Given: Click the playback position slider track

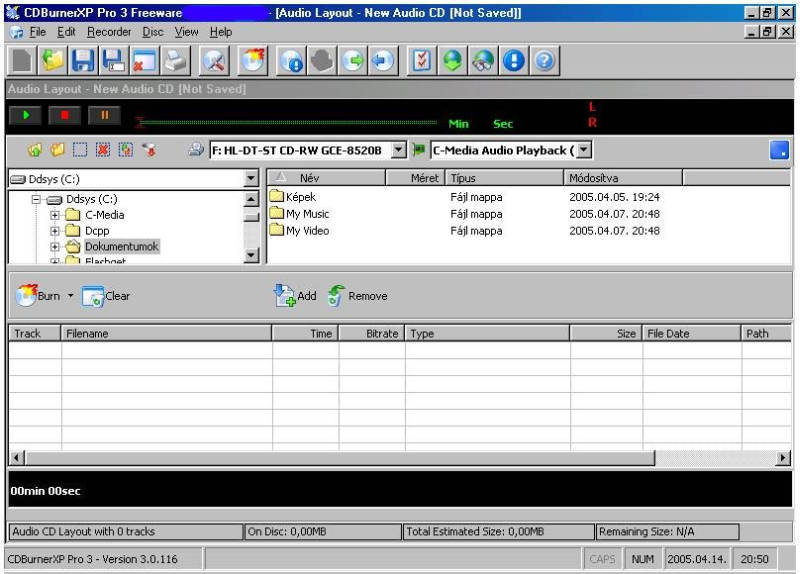Looking at the screenshot, I should 290,122.
